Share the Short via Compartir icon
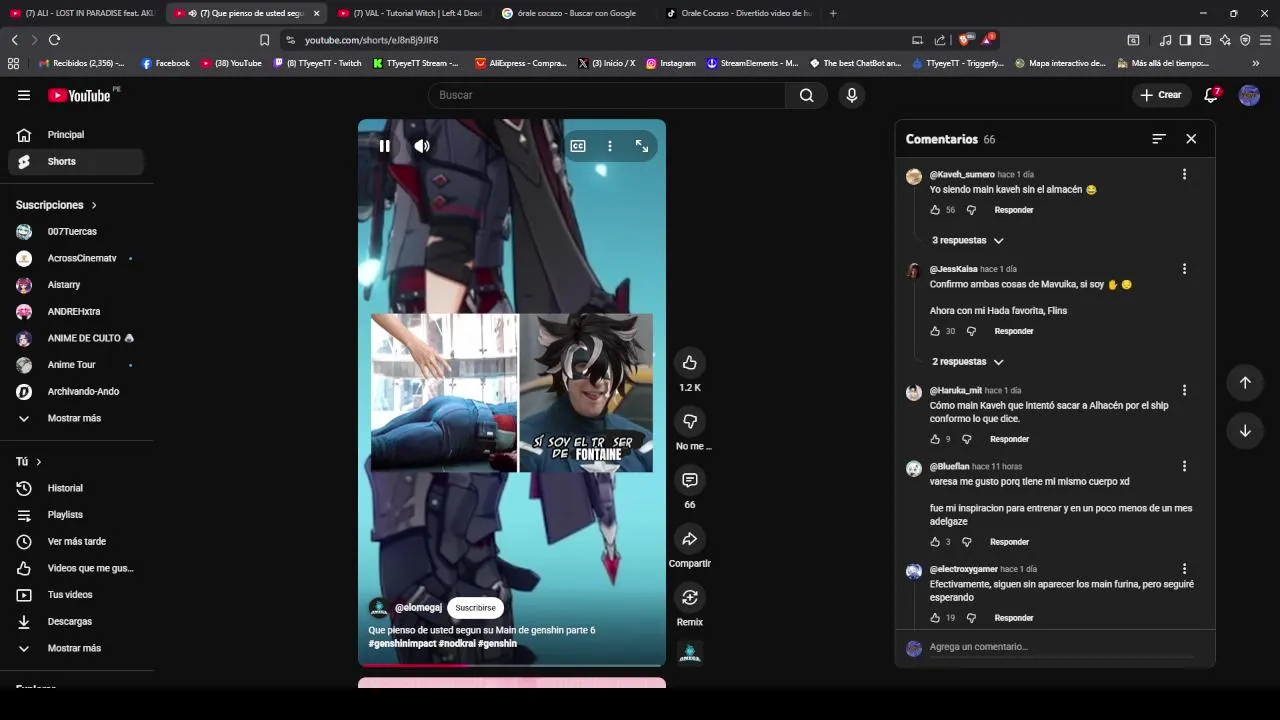This screenshot has height=720, width=1280. click(689, 539)
